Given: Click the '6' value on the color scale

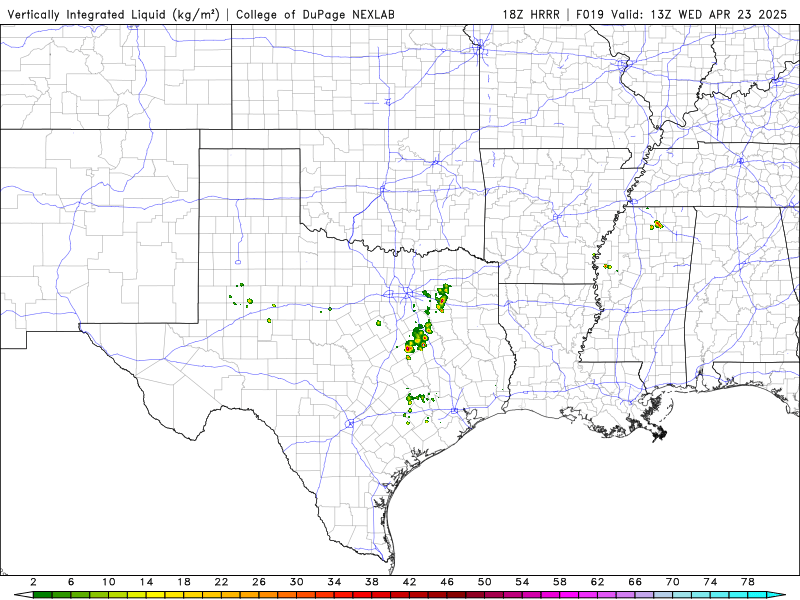Looking at the screenshot, I should point(71,582).
